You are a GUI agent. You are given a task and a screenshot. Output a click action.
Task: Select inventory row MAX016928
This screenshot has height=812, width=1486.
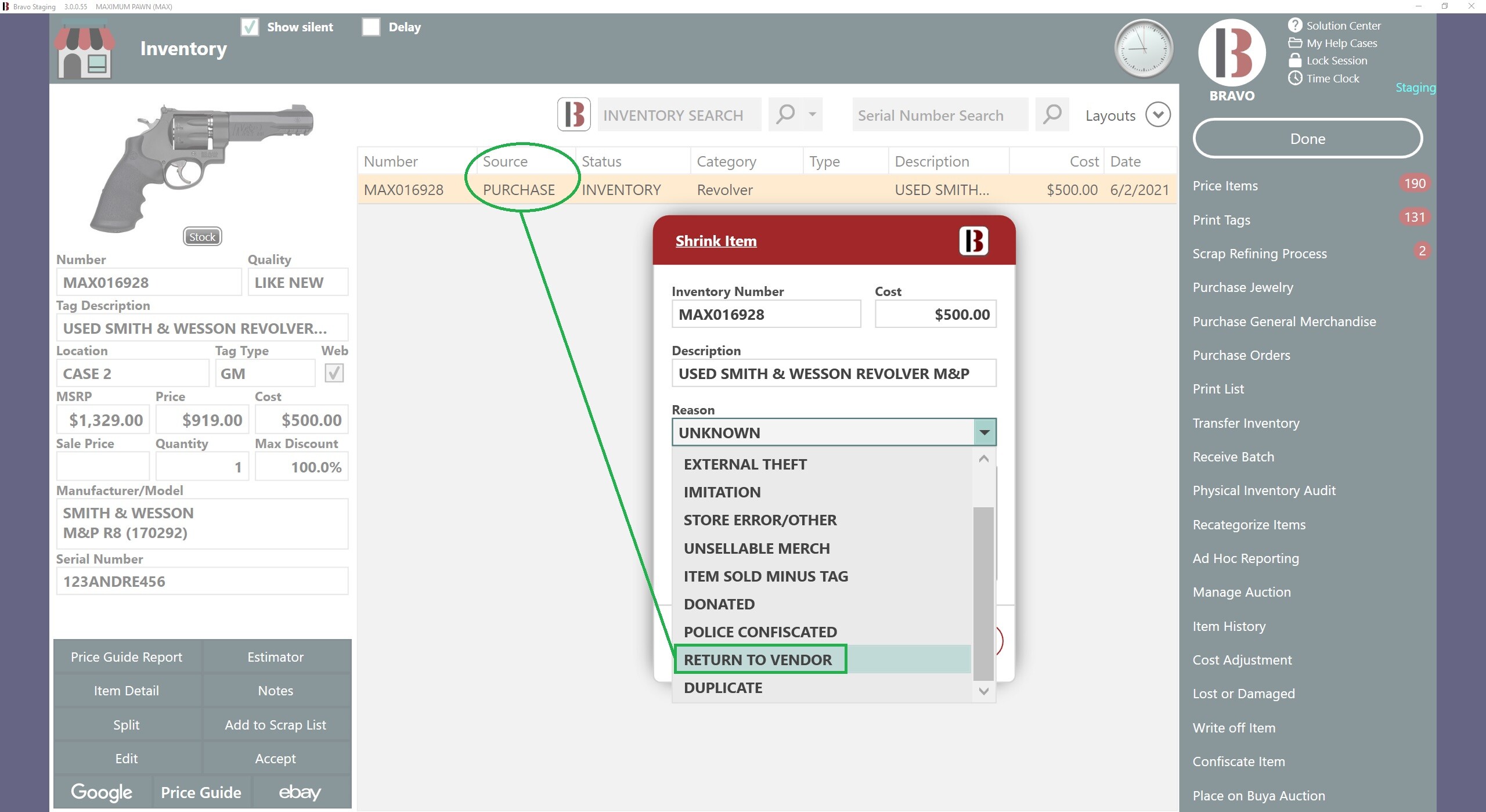[x=767, y=190]
